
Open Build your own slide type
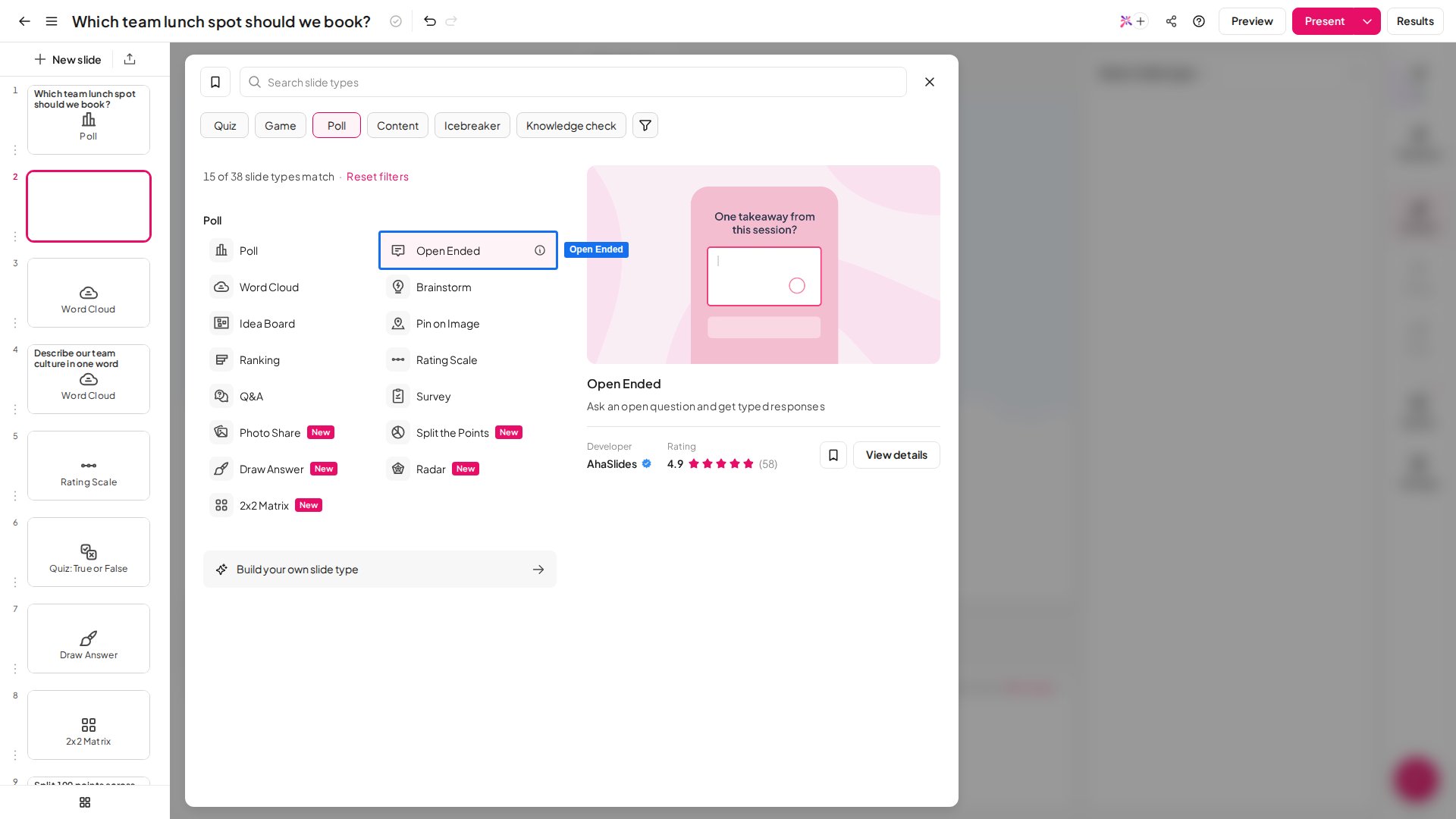[x=380, y=569]
